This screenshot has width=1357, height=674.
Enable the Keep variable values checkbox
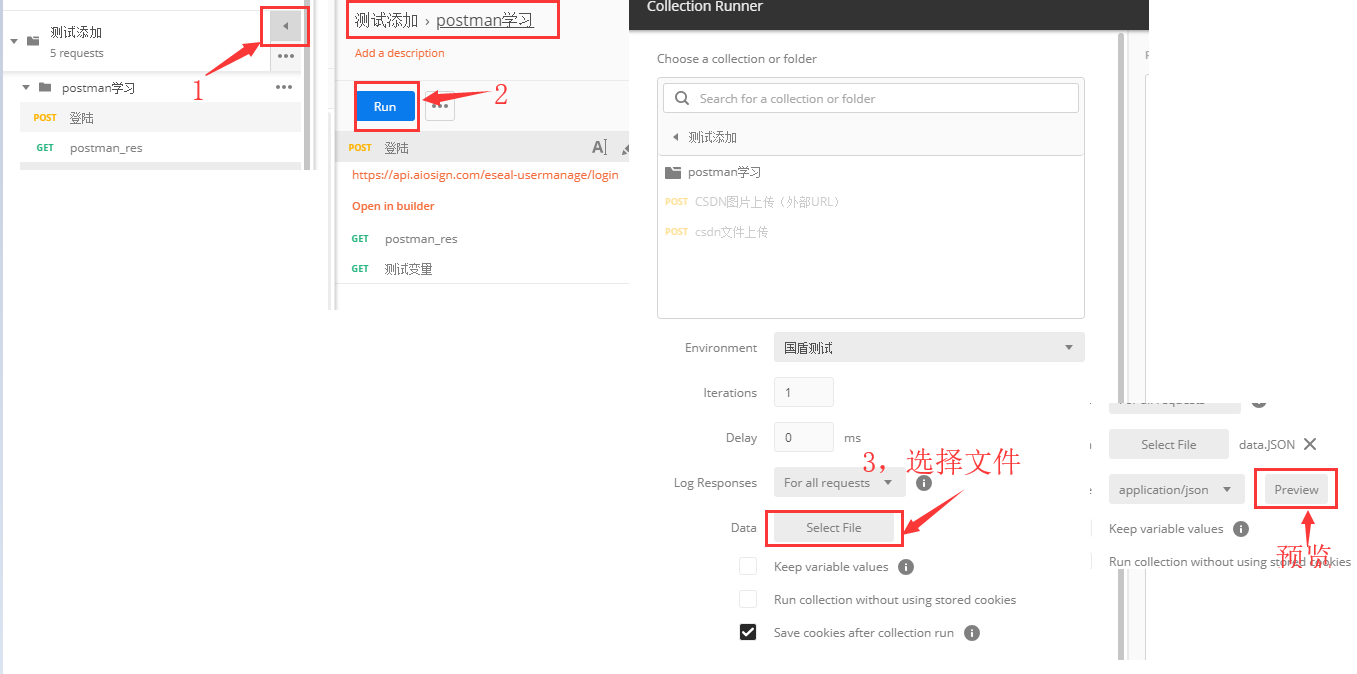[x=748, y=566]
